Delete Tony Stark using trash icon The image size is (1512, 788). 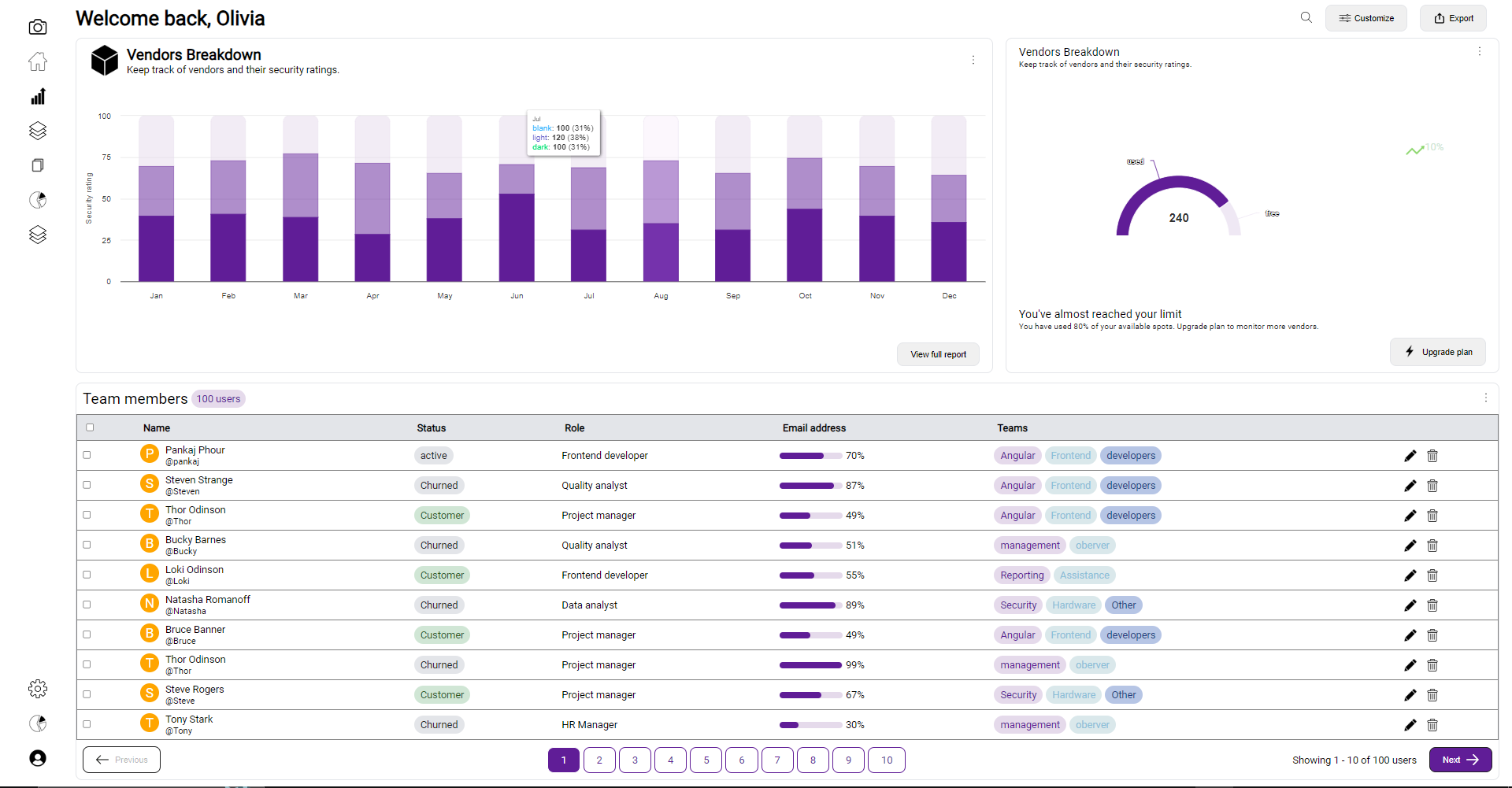click(x=1432, y=725)
